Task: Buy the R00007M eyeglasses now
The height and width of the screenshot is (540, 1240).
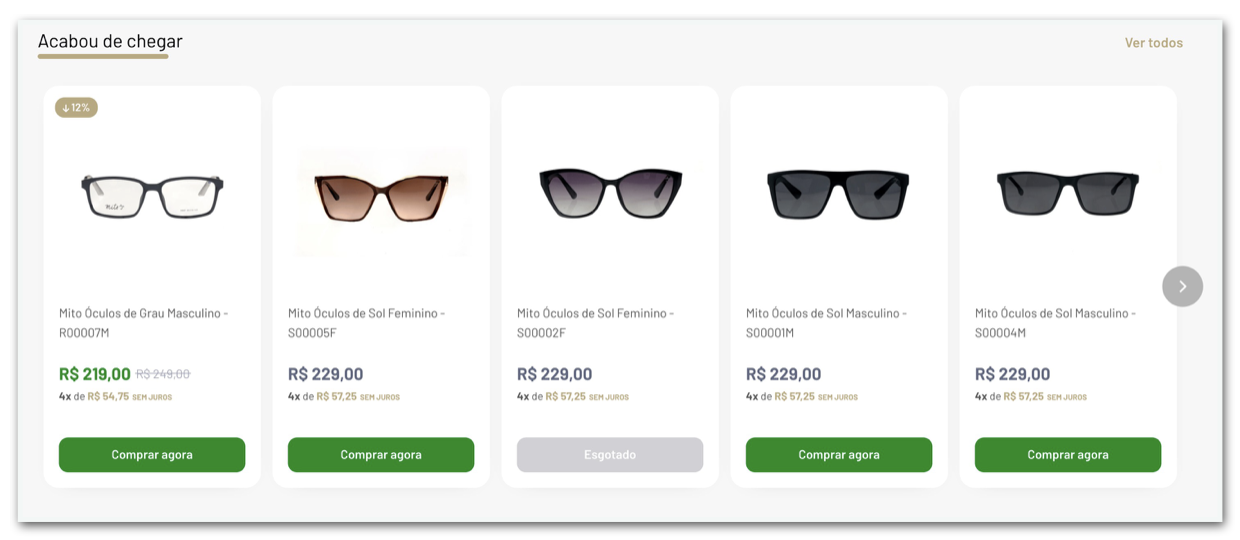Action: (x=152, y=455)
